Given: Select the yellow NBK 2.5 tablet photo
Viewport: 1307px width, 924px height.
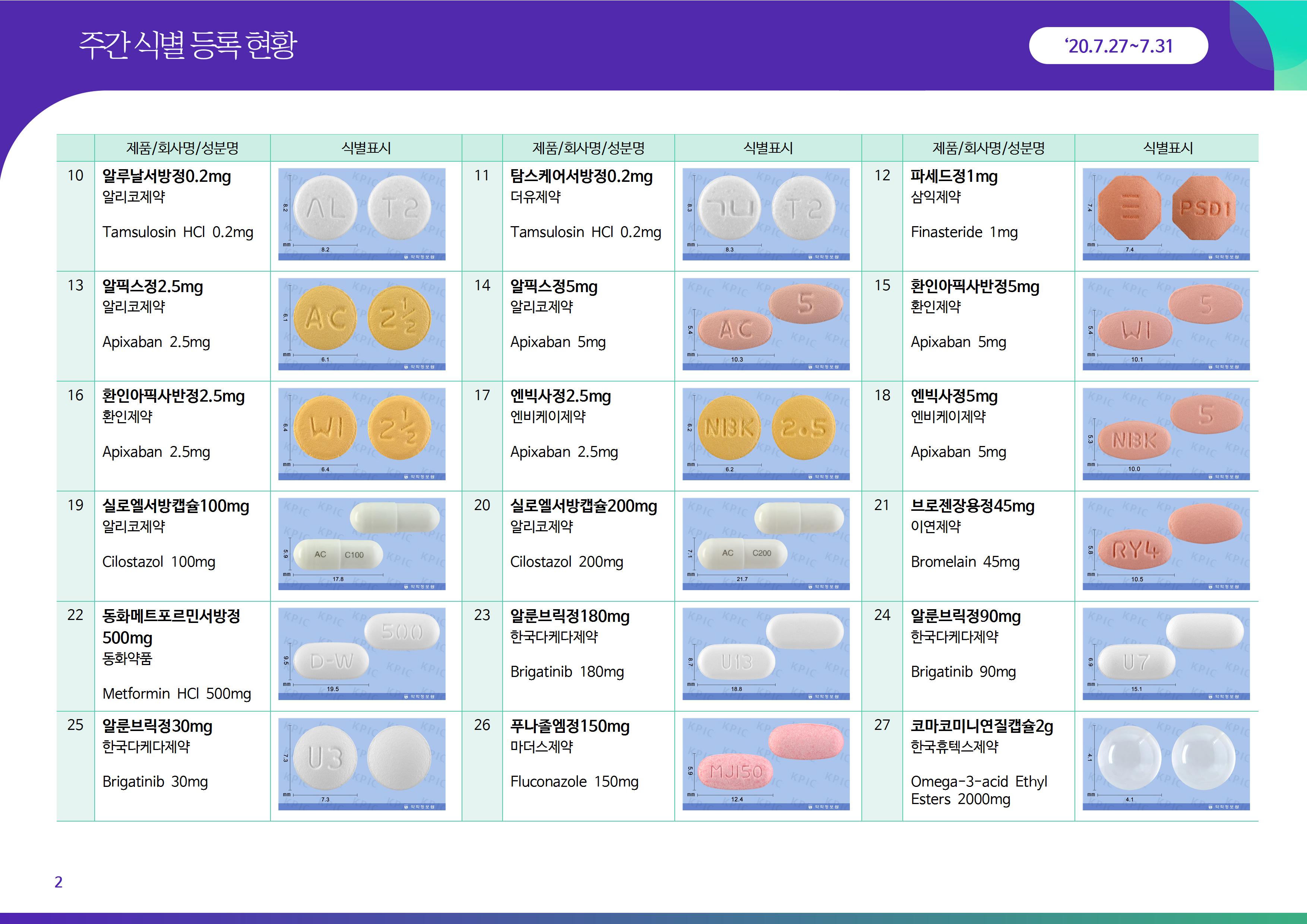Looking at the screenshot, I should click(x=766, y=434).
